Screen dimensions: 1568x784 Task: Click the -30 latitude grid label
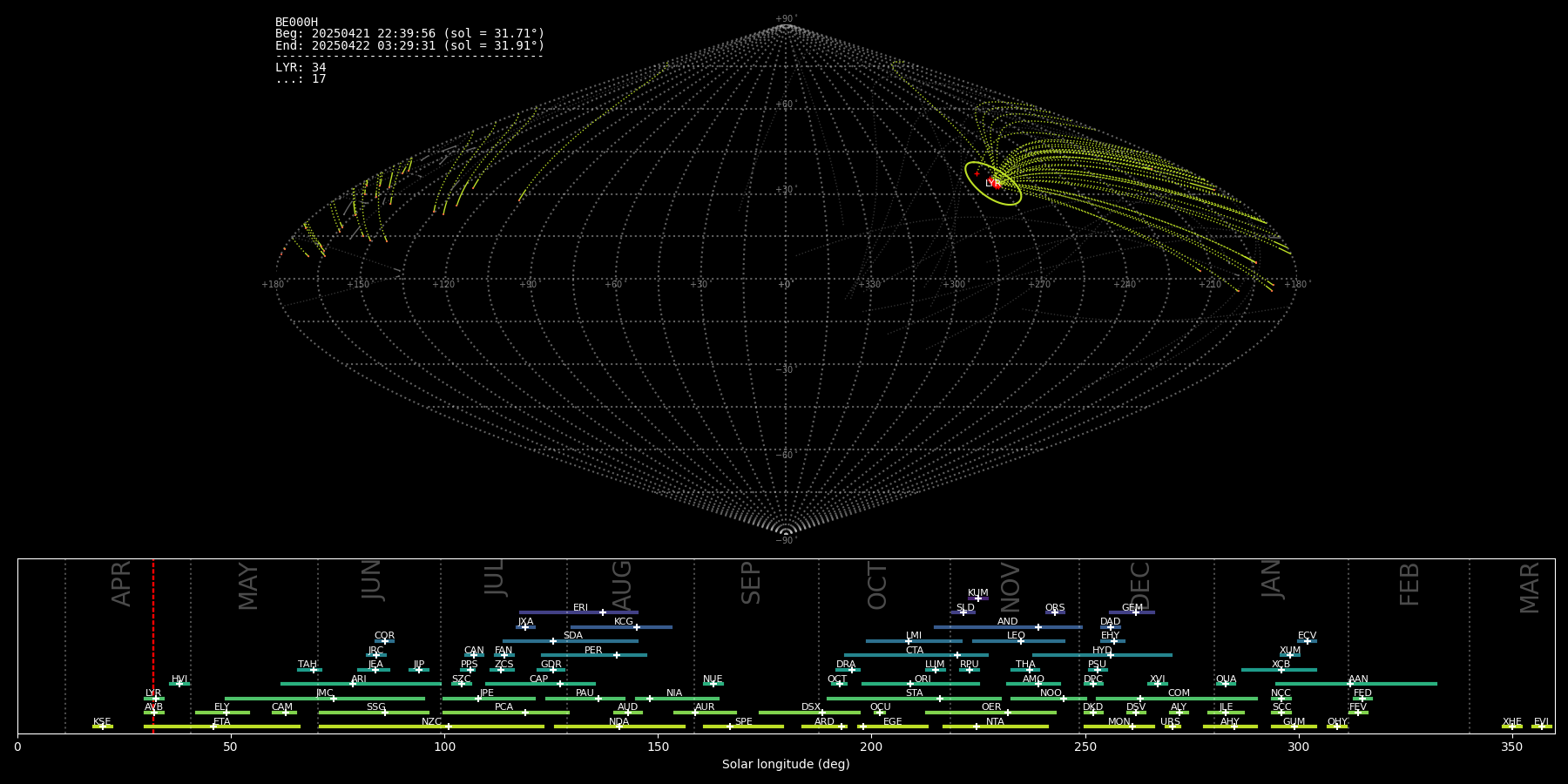[x=785, y=369]
